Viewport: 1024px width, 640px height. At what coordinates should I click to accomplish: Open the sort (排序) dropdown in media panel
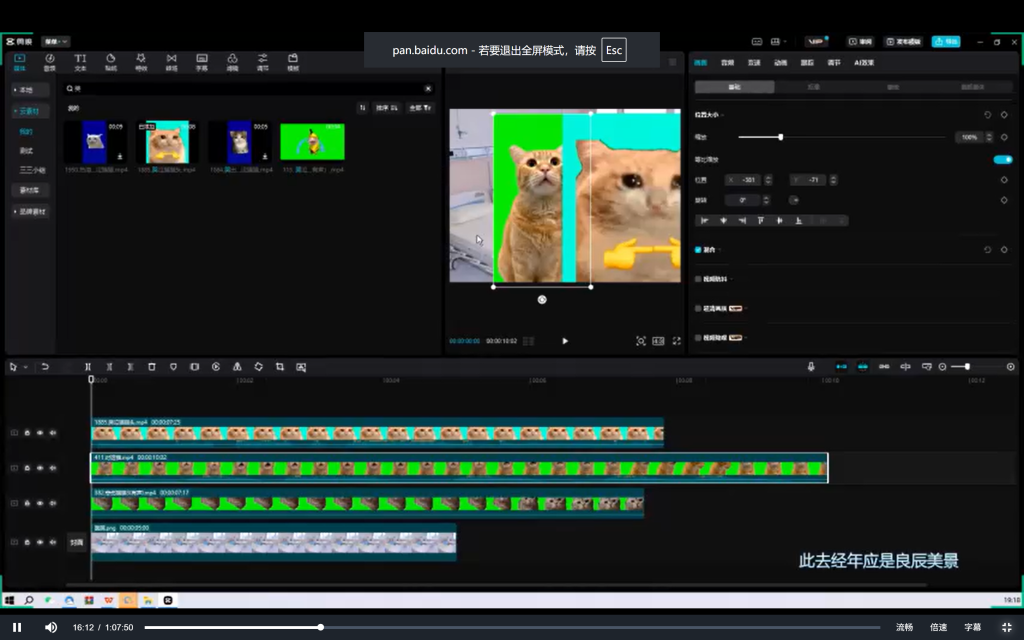387,108
